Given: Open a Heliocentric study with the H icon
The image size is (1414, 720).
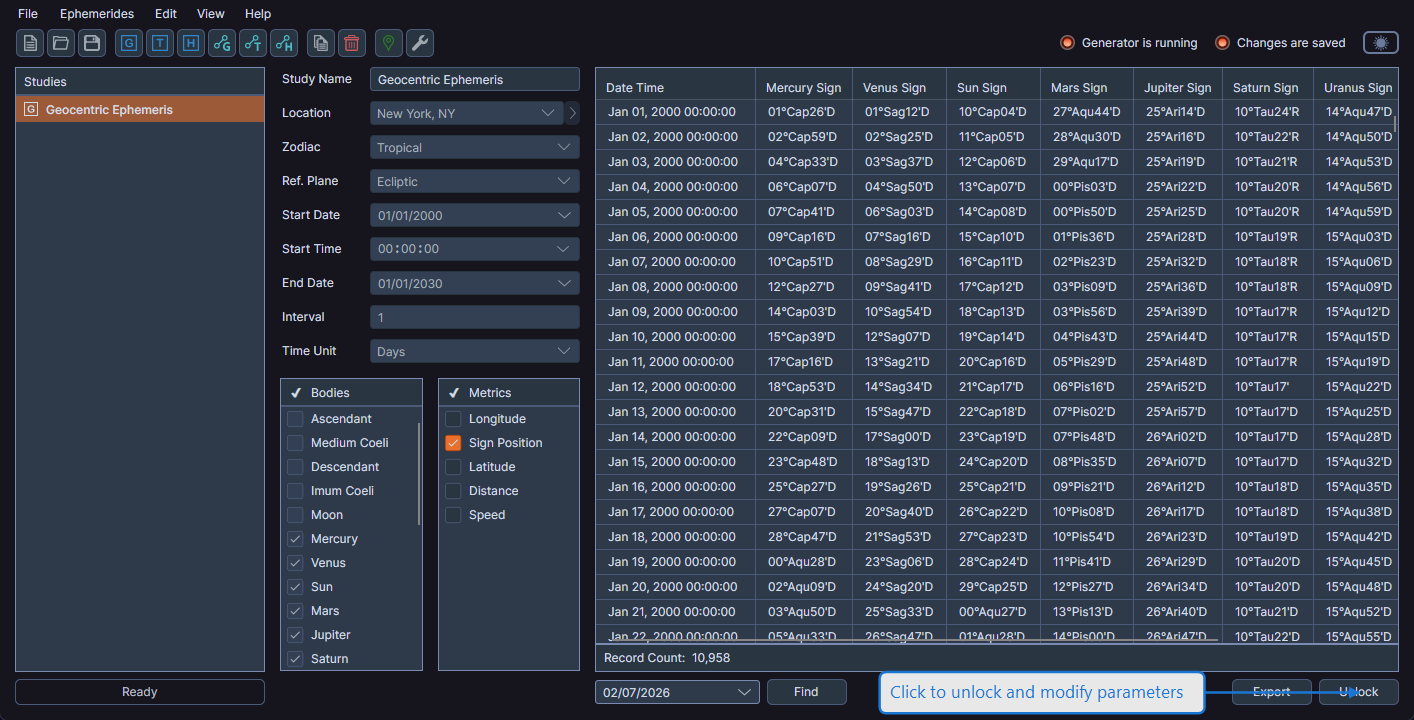Looking at the screenshot, I should point(190,43).
